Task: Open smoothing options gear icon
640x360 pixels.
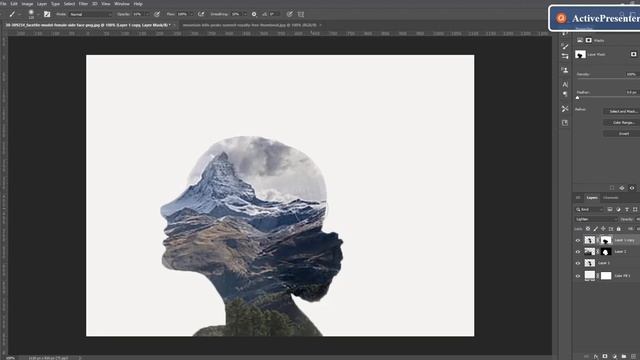Action: point(254,14)
